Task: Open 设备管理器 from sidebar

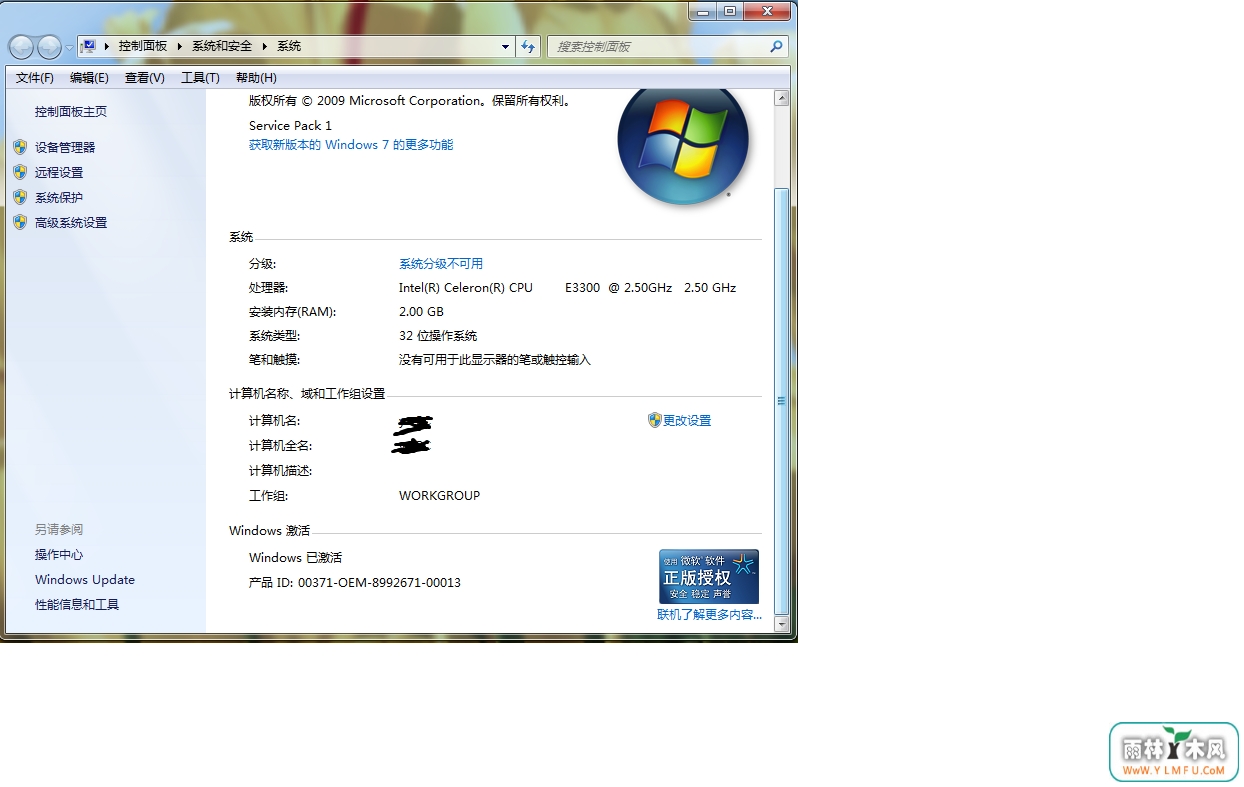Action: 65,147
